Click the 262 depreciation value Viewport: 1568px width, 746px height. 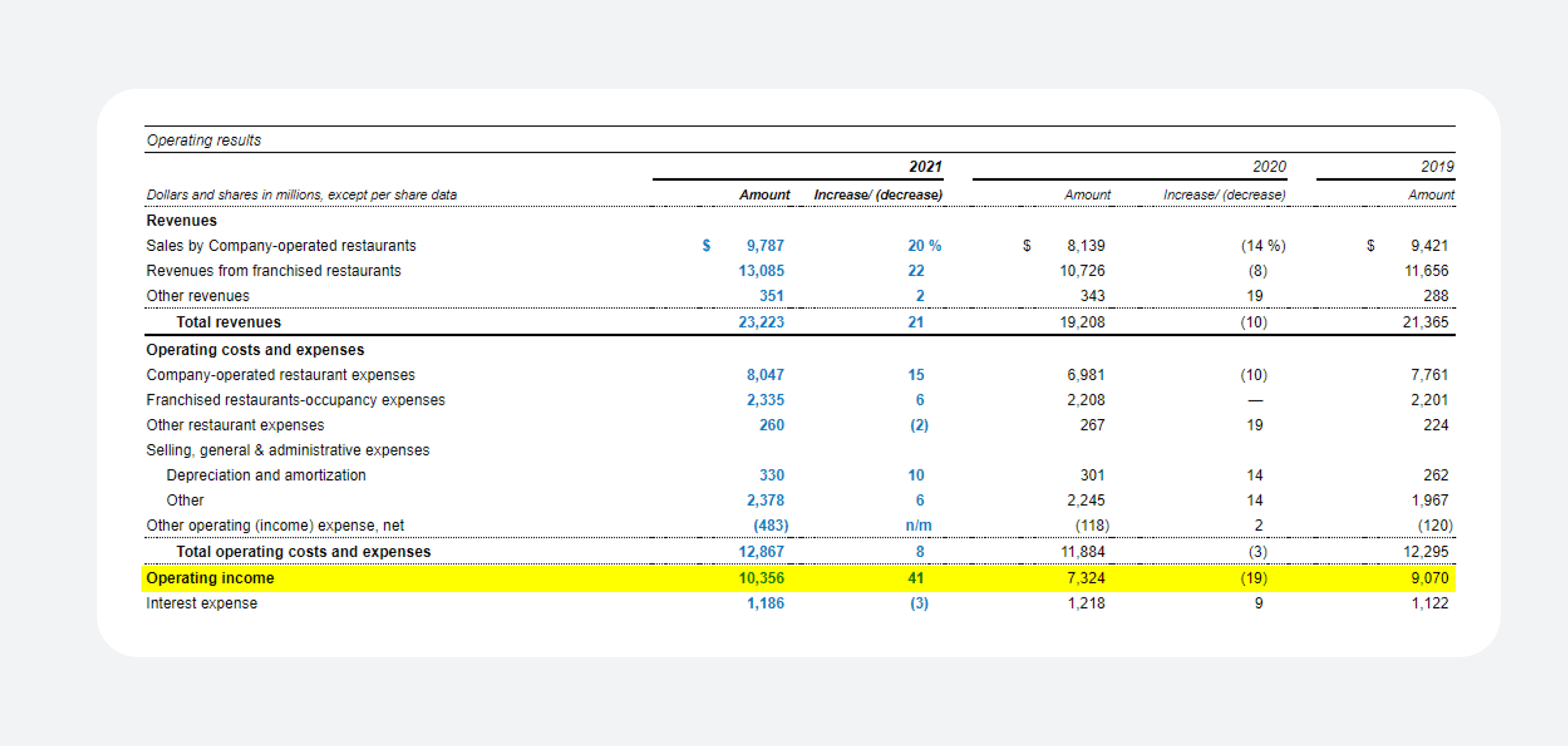(x=1436, y=475)
